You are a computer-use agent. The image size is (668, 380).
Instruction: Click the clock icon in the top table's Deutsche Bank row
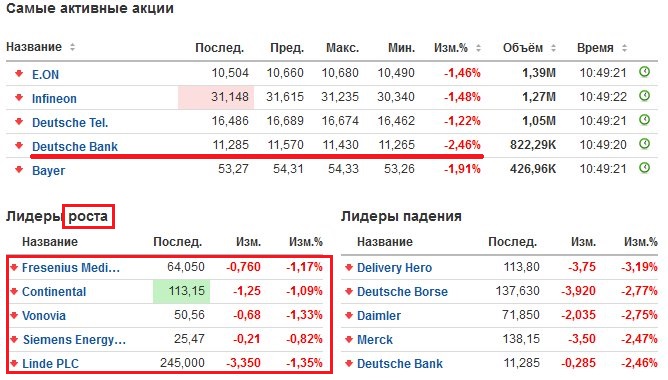[x=645, y=144]
